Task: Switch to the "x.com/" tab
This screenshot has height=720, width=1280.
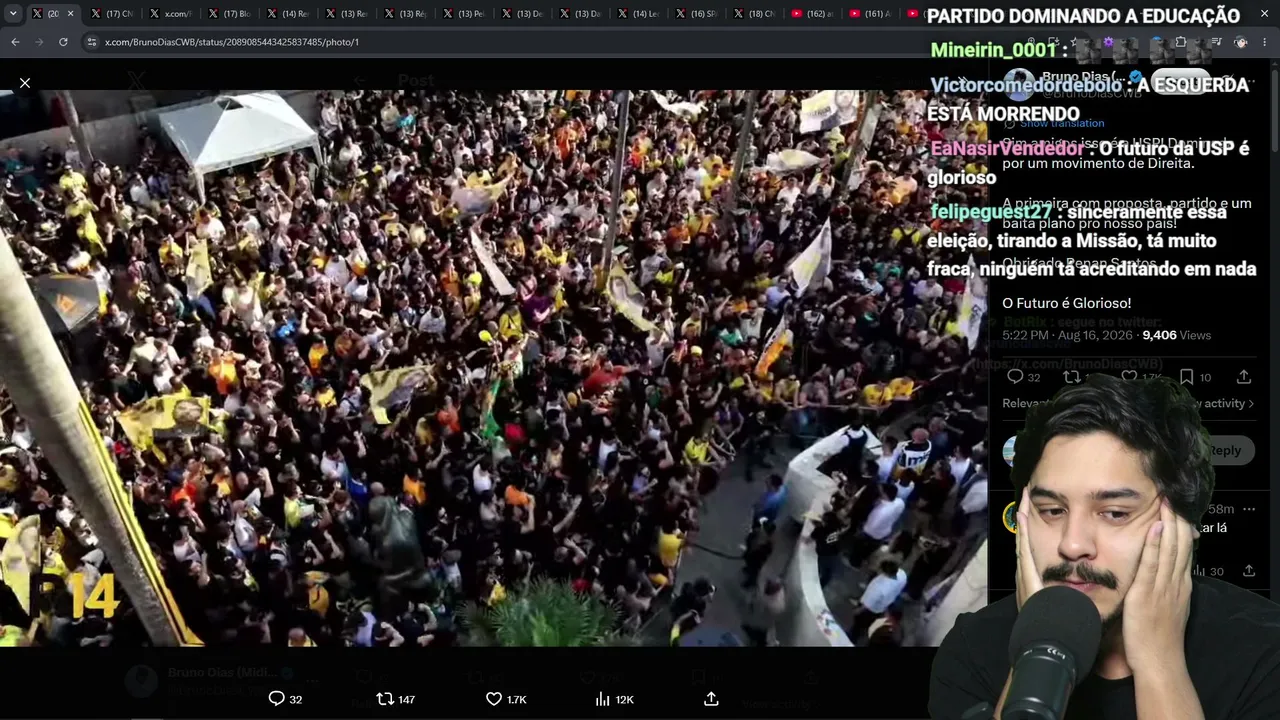Action: click(171, 14)
